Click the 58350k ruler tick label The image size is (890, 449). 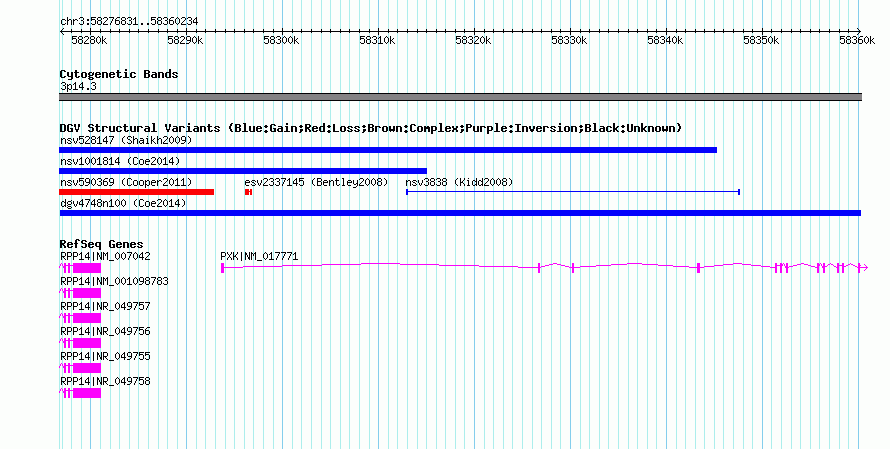tap(761, 40)
